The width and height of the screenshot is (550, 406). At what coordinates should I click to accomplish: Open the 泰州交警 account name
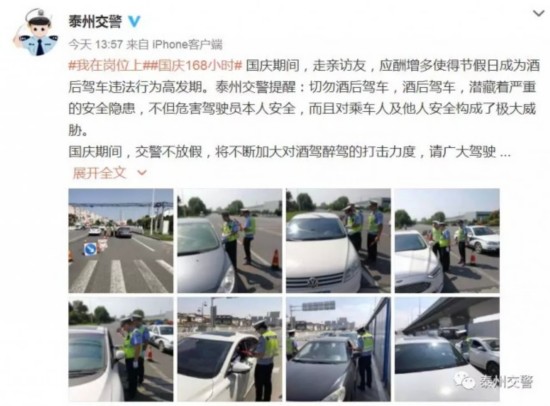[x=95, y=22]
